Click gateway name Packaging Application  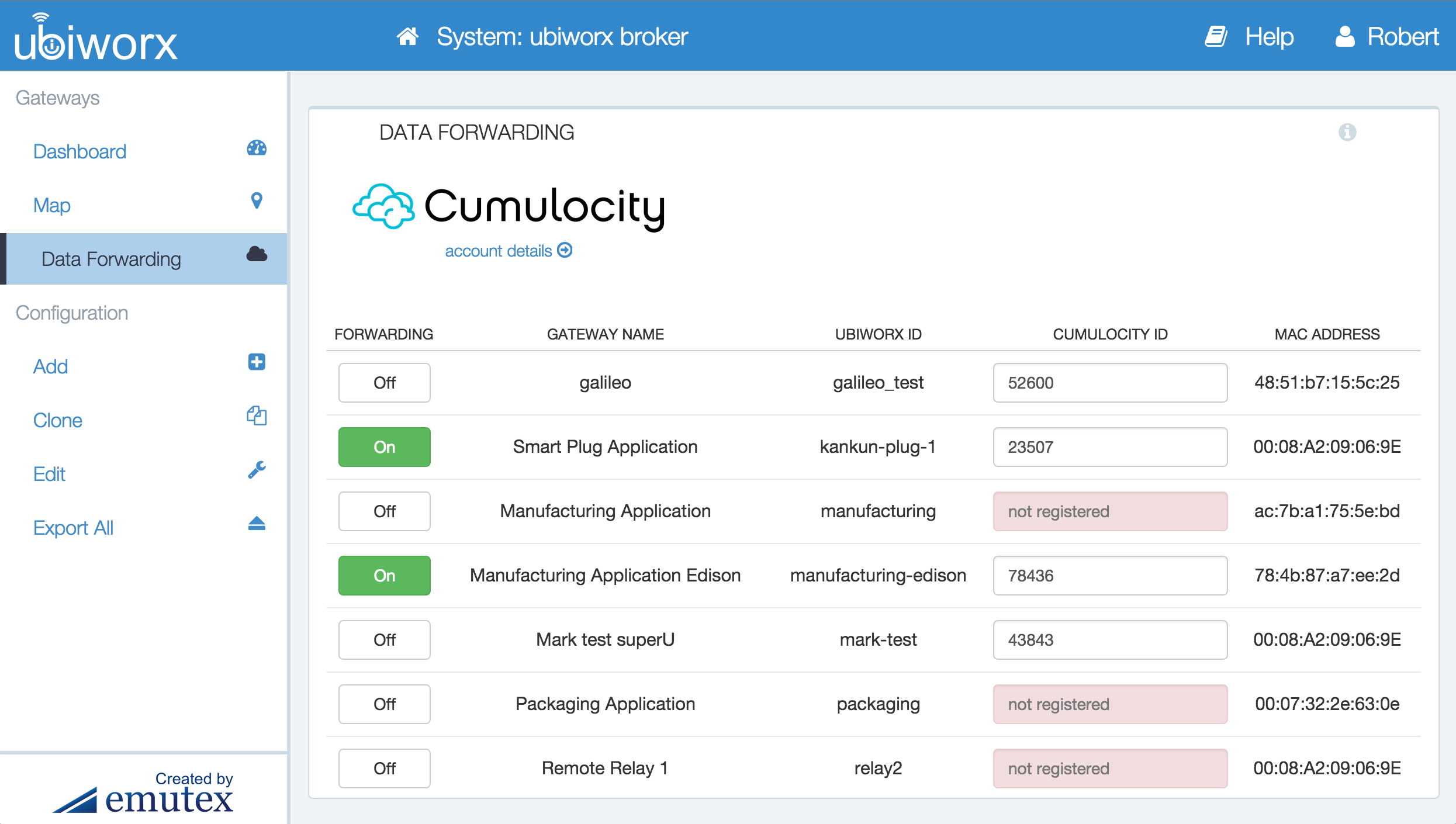pos(605,704)
